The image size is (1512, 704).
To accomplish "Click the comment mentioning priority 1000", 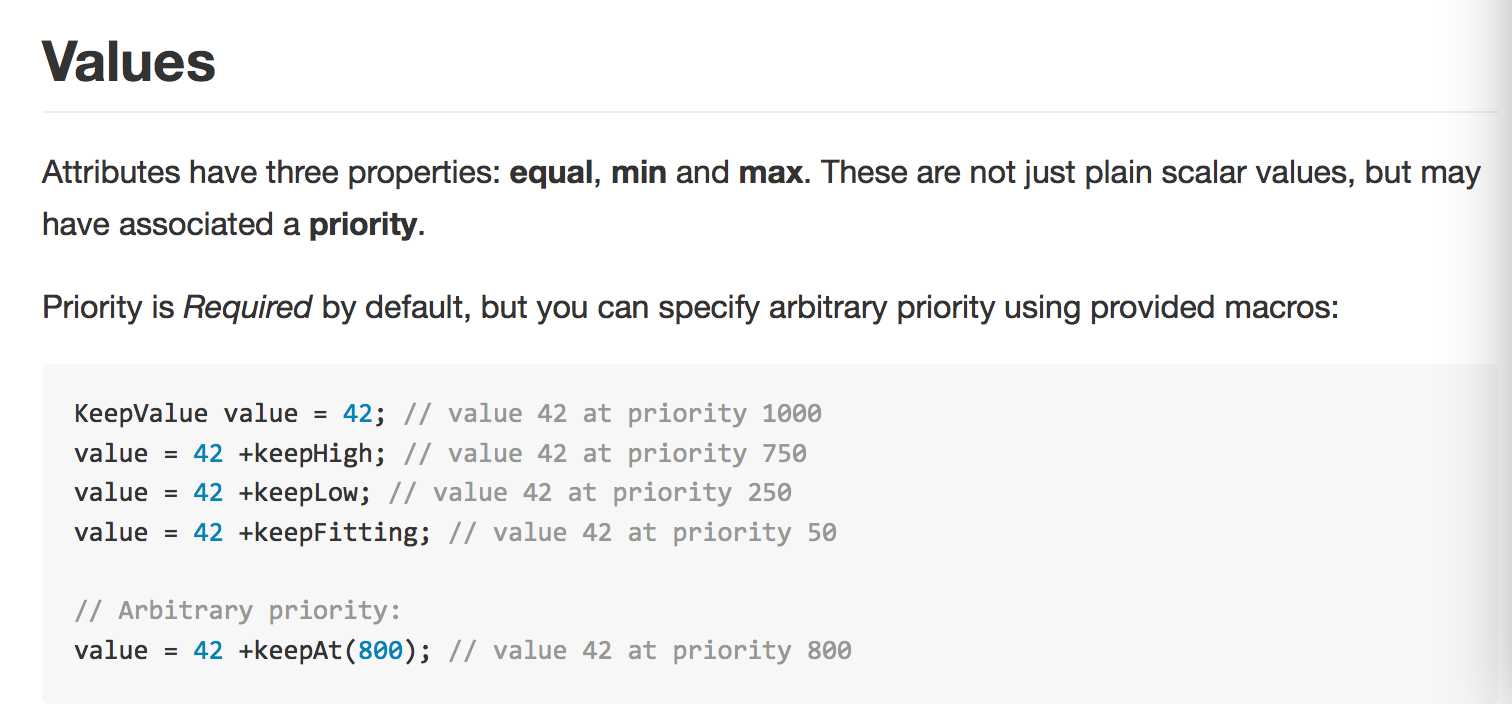I will click(612, 414).
